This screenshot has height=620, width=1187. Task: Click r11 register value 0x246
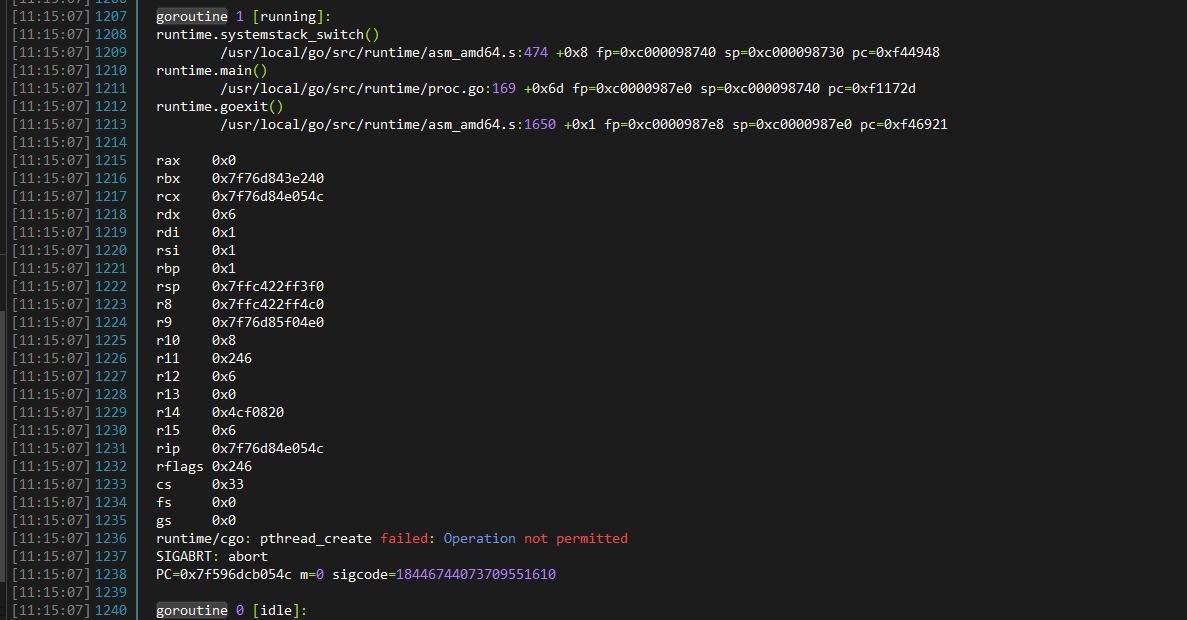pyautogui.click(x=232, y=358)
